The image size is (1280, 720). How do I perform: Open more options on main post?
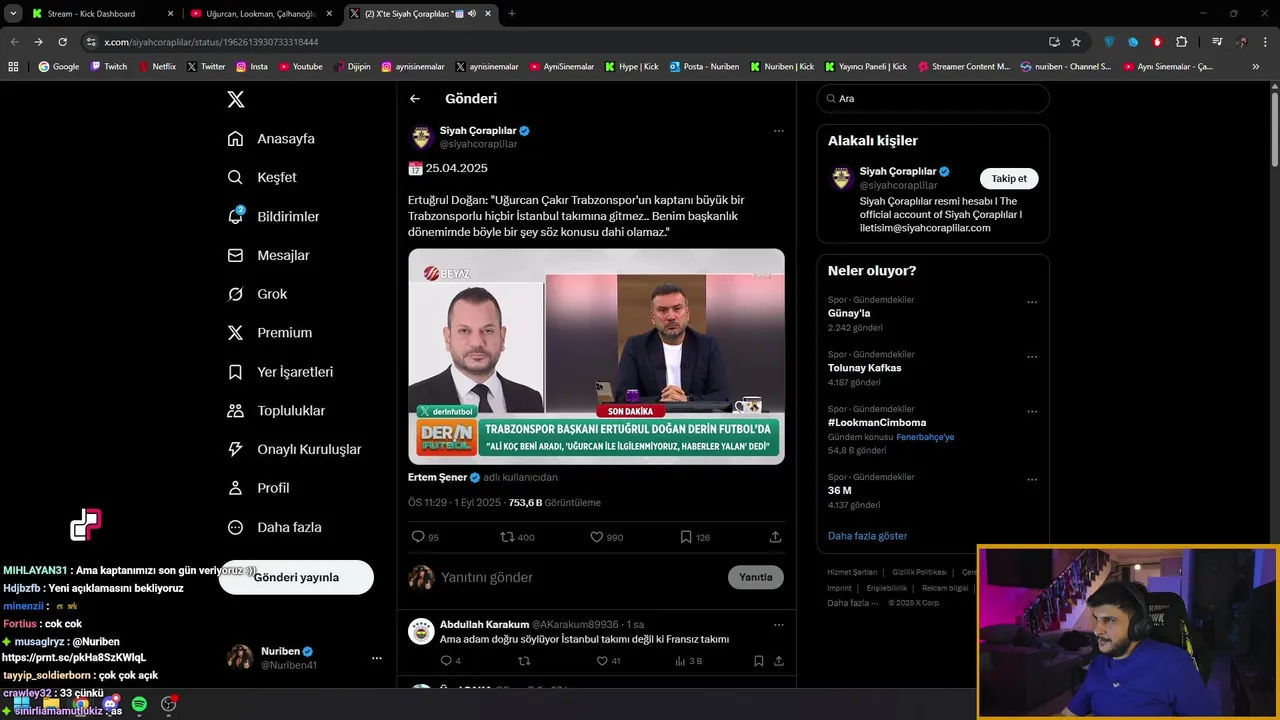coord(778,131)
